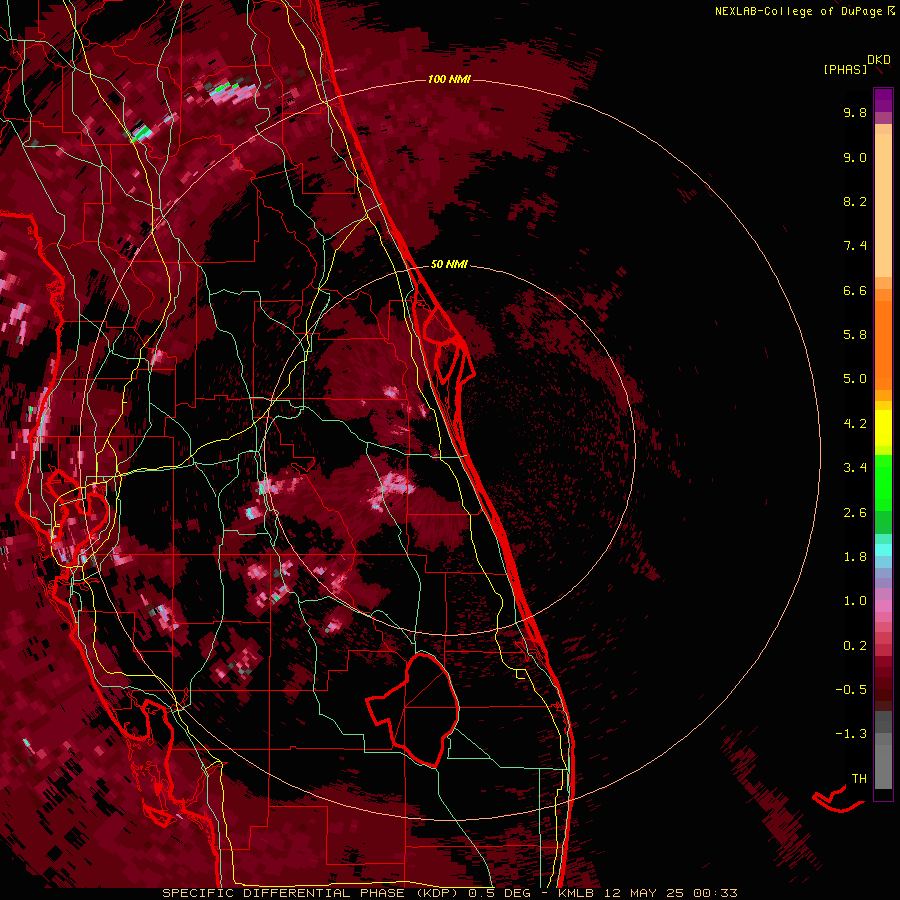Click the purple top band of the color bar
Screen dimensions: 900x900
pos(883,100)
